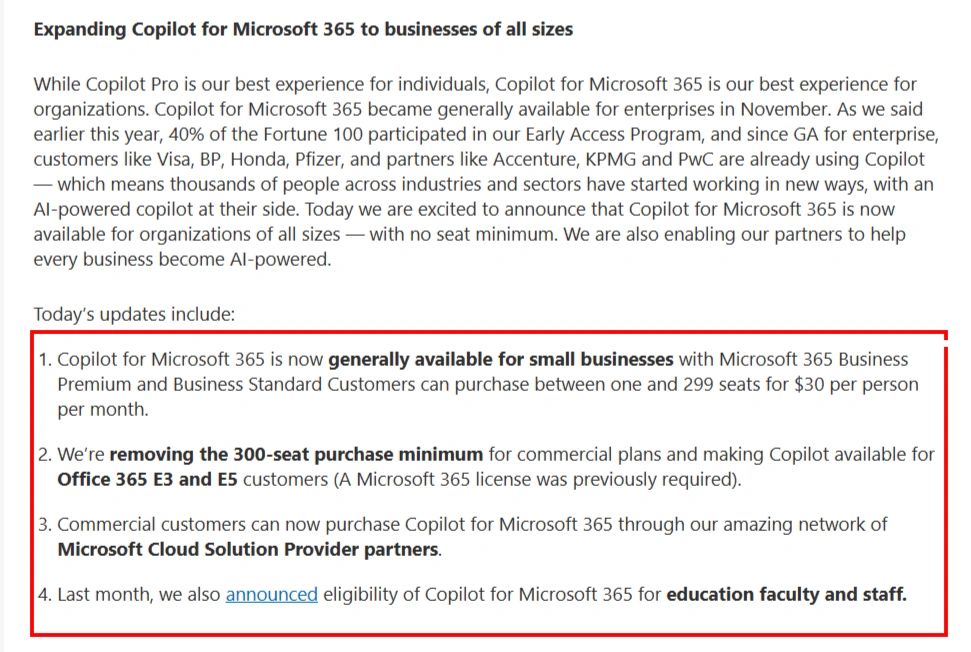Click the "Expanding Copilot for Microsoft 365" heading
The image size is (971, 652).
[303, 29]
